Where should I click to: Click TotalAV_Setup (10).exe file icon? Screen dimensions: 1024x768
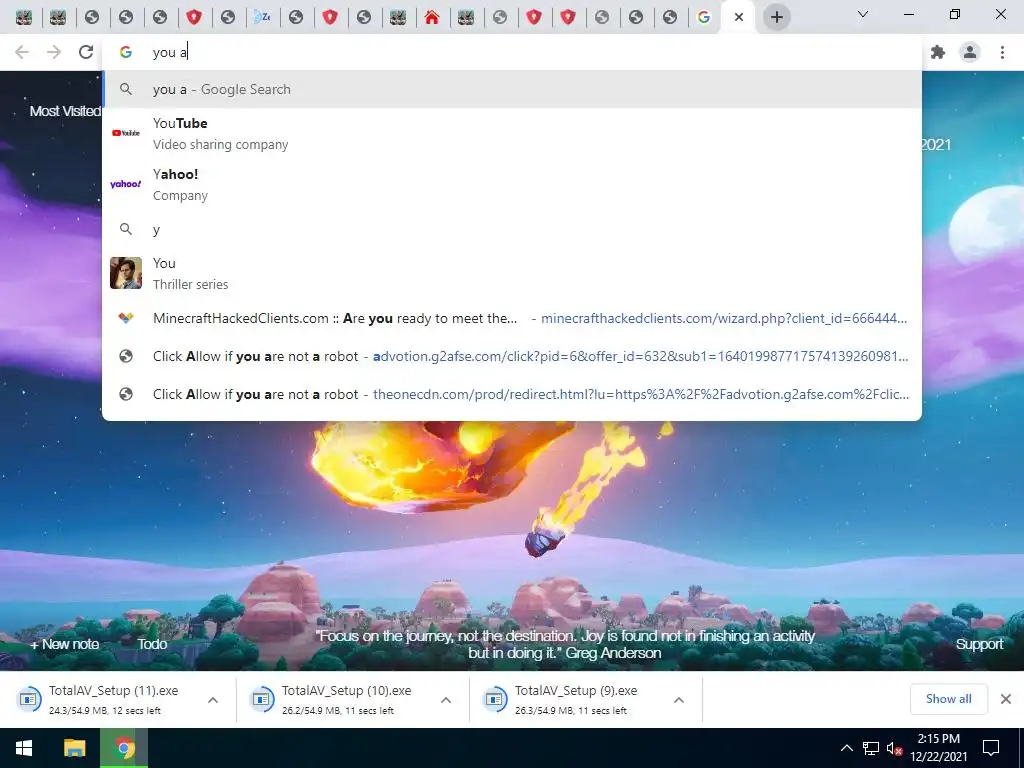pos(262,699)
